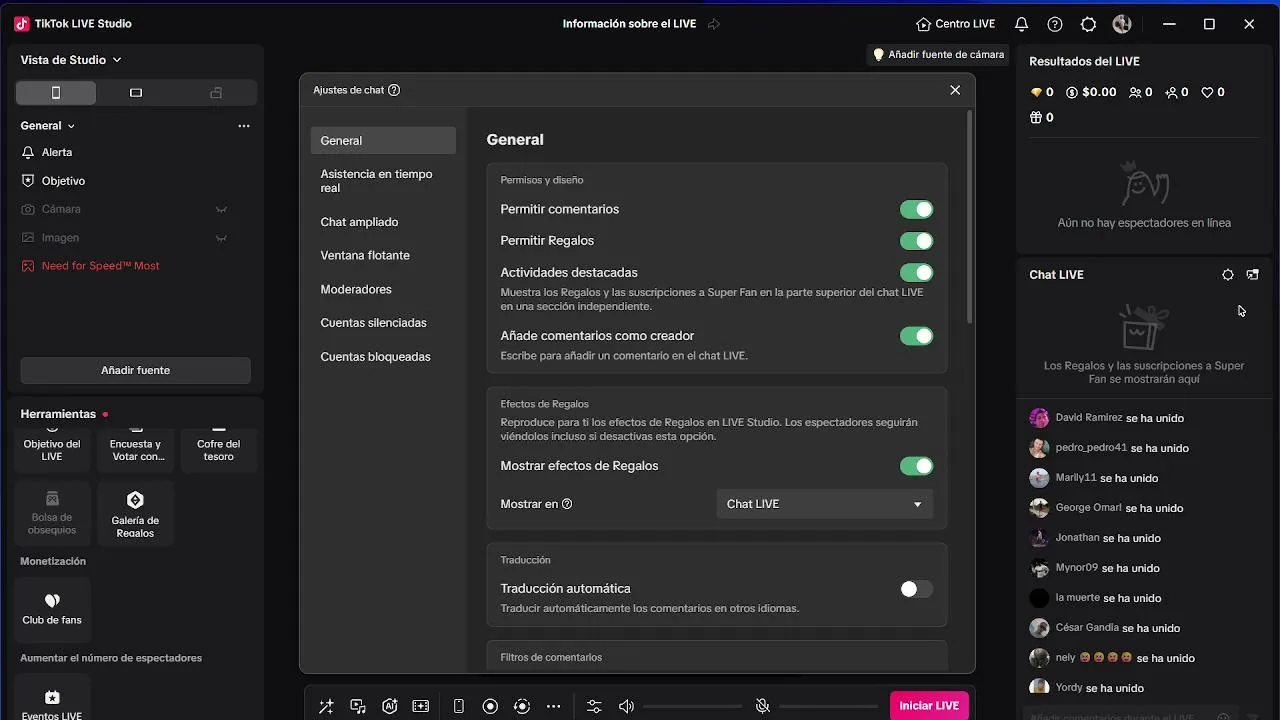This screenshot has height=720, width=1280.
Task: Click the dashed-circle replay record icon
Action: 522,706
